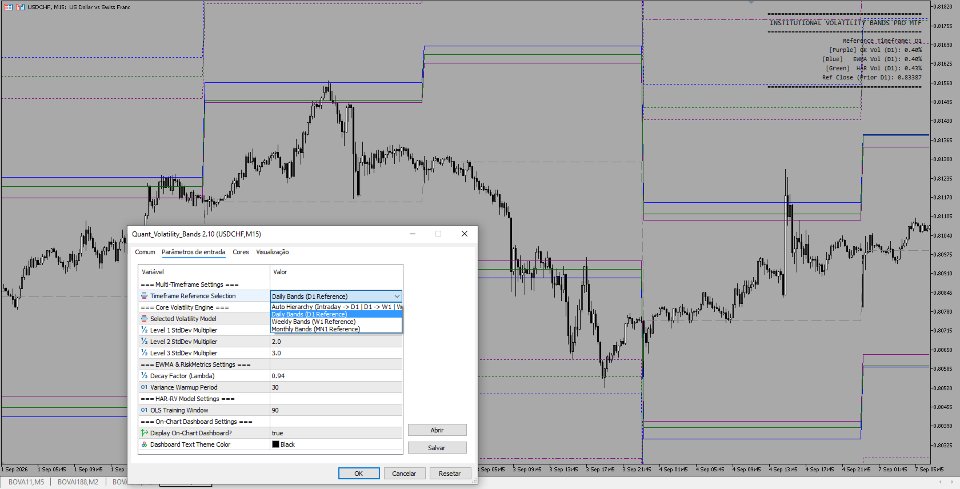Open the Parâmetros de entrada tab
This screenshot has width=960, height=489.
point(193,252)
